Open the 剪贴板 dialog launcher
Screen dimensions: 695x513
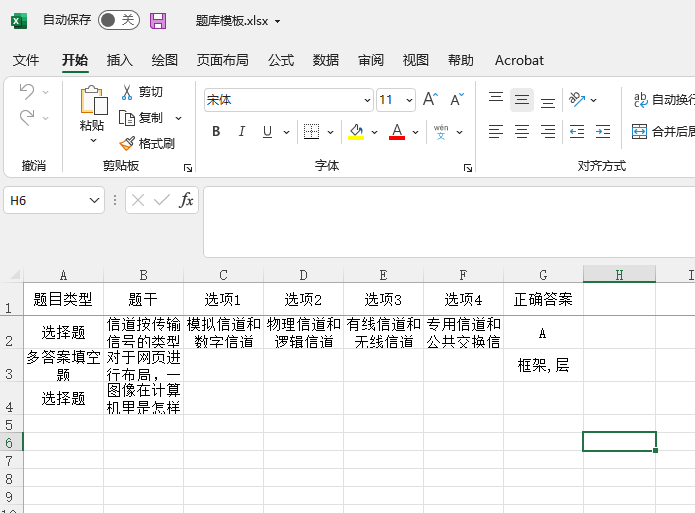pos(188,168)
